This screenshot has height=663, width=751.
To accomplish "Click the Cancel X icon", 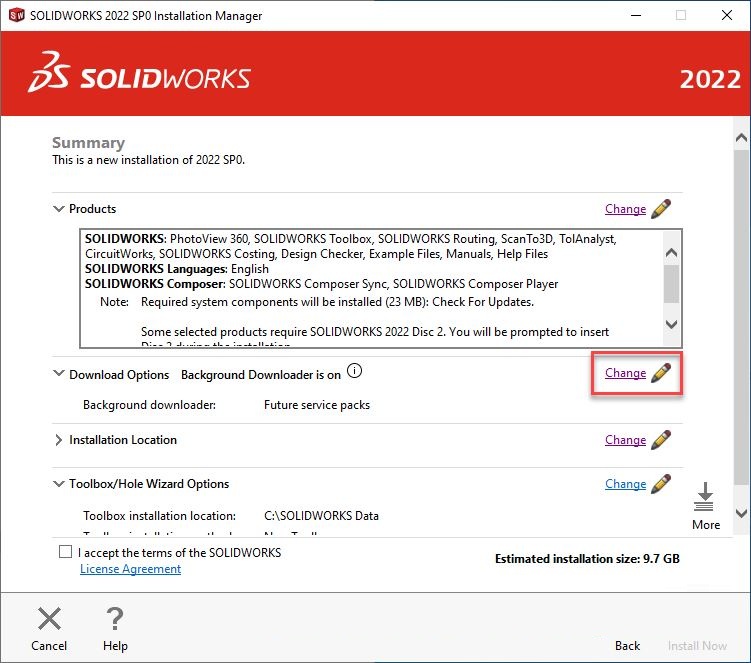I will [x=49, y=618].
